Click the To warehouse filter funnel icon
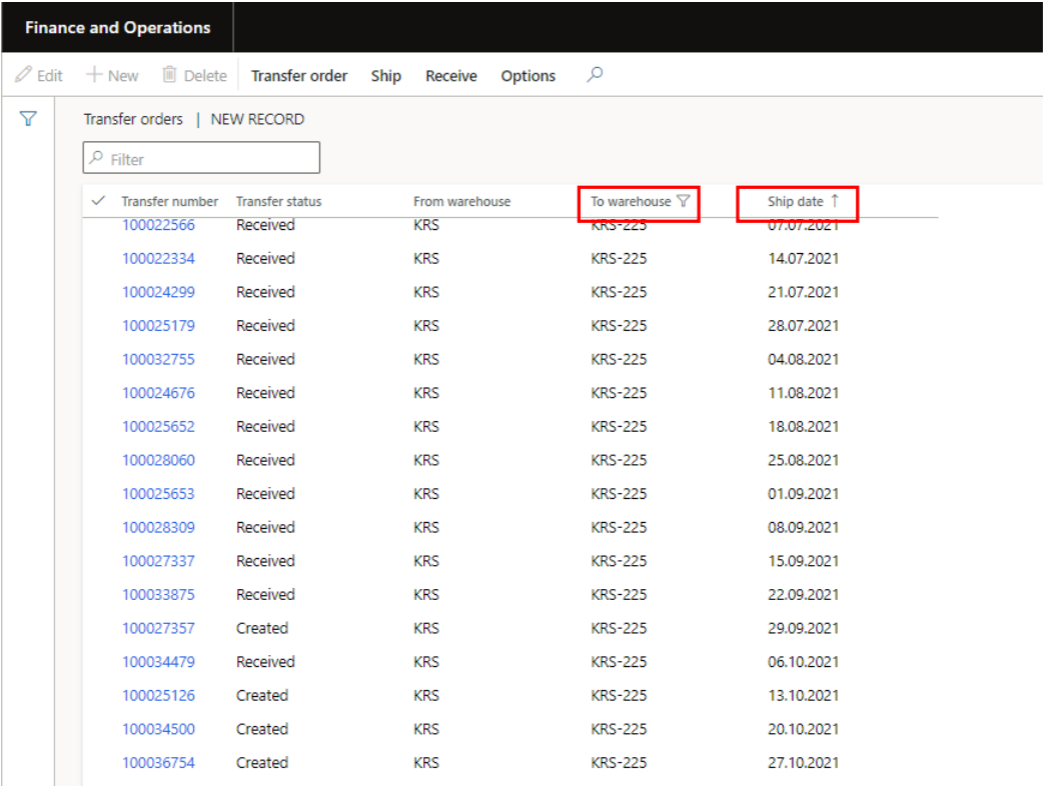 [683, 201]
